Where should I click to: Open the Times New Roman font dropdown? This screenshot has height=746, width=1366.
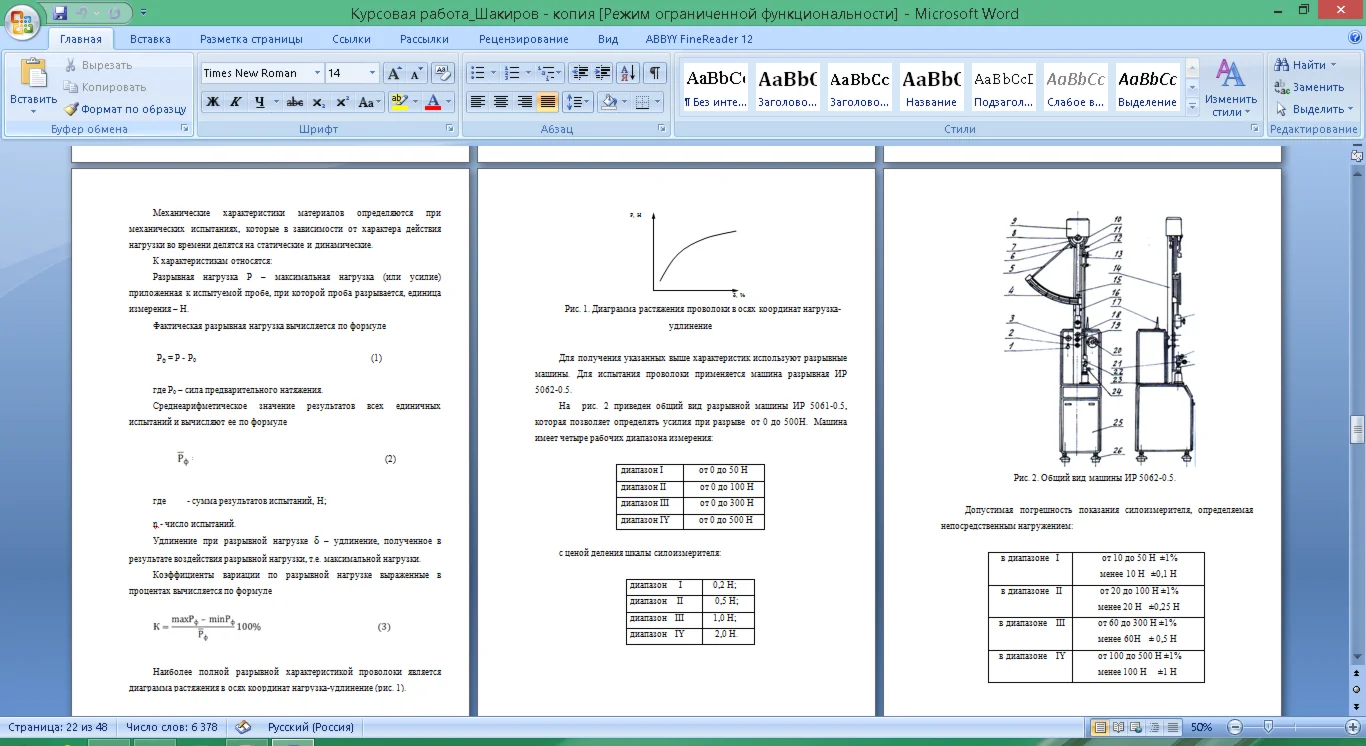coord(317,73)
